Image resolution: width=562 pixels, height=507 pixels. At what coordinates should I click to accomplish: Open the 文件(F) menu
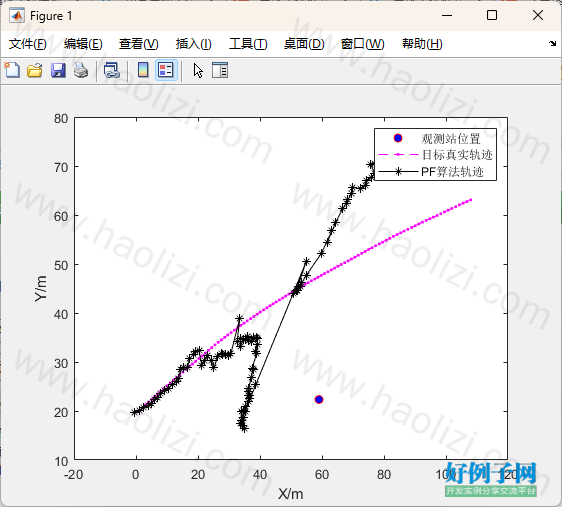coord(28,44)
